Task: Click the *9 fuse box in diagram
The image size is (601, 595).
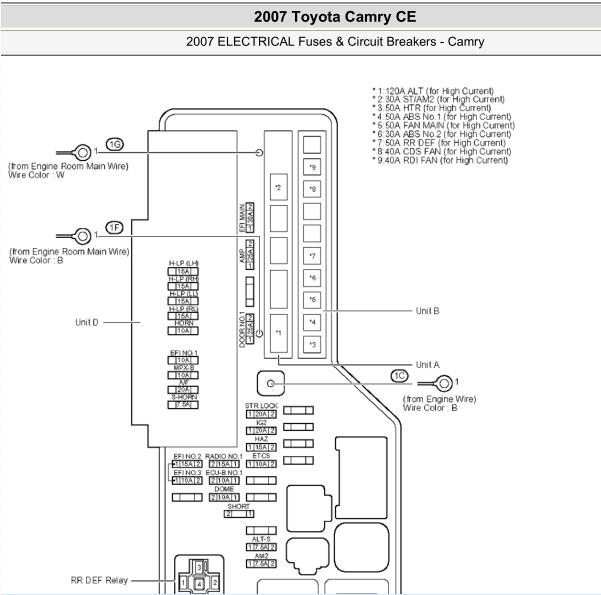Action: [x=312, y=167]
